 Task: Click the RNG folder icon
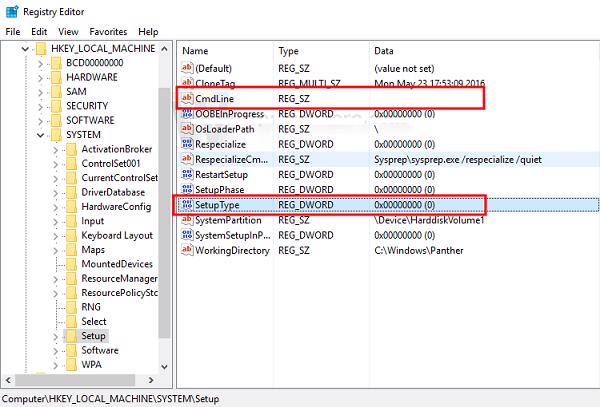pos(72,307)
